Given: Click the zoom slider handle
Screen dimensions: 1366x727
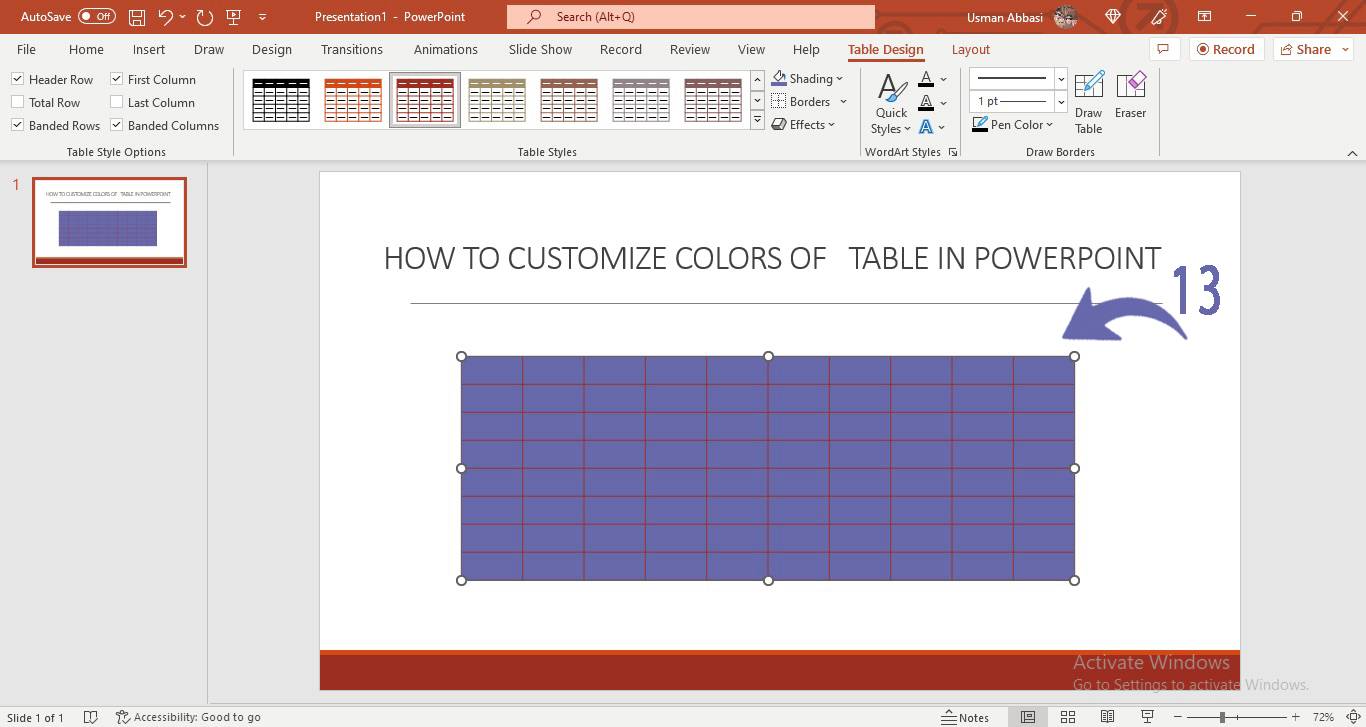Looking at the screenshot, I should tap(1222, 717).
